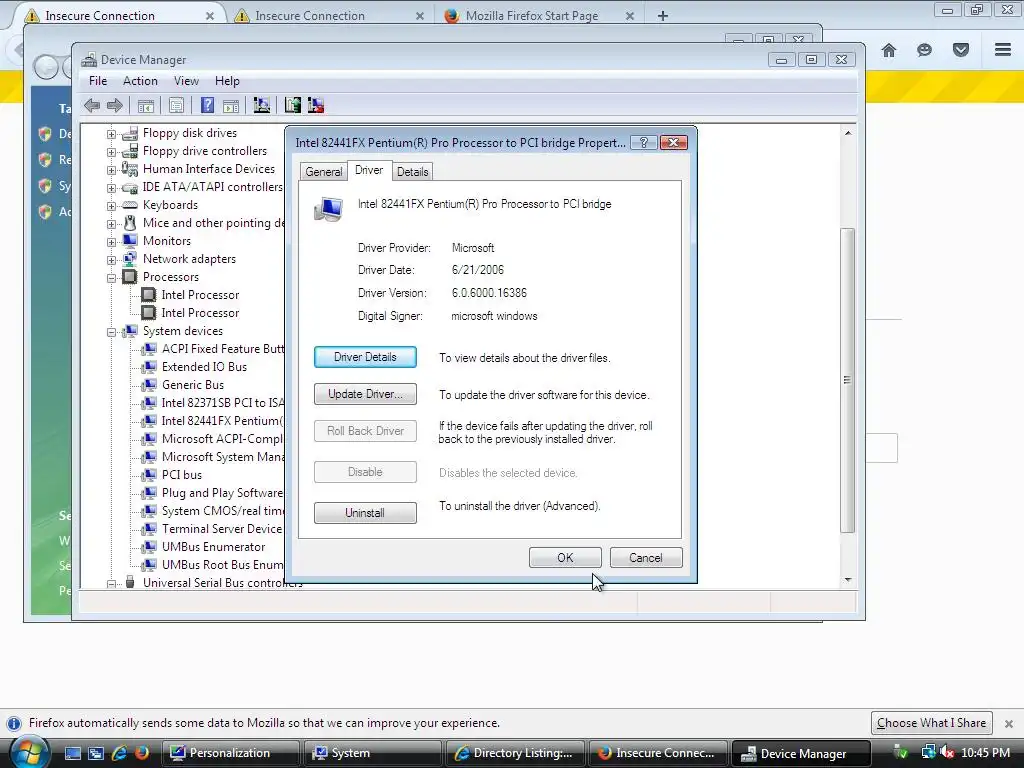Select the Extended IO Bus tree item
The image size is (1024, 768).
point(204,367)
